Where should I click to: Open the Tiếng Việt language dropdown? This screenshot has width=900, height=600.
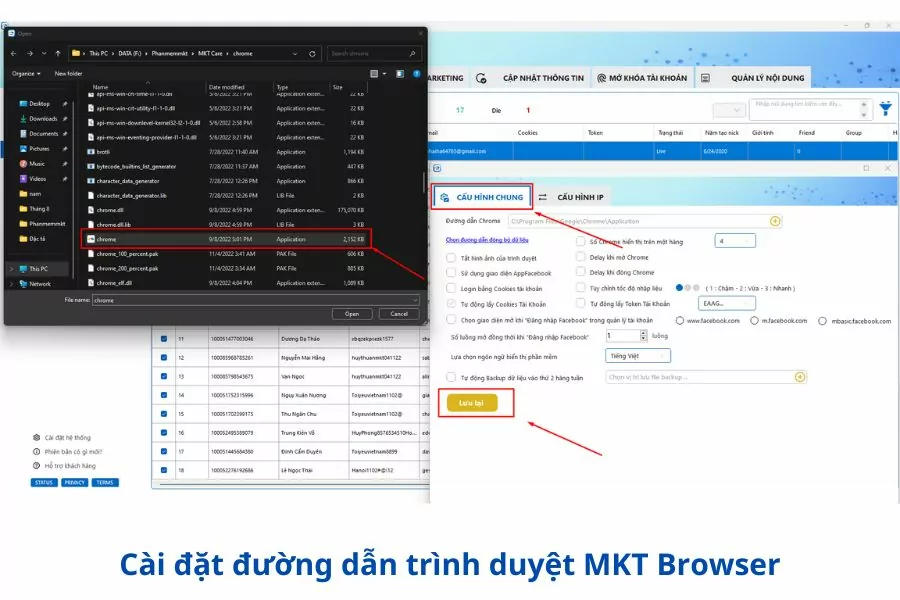(x=637, y=356)
